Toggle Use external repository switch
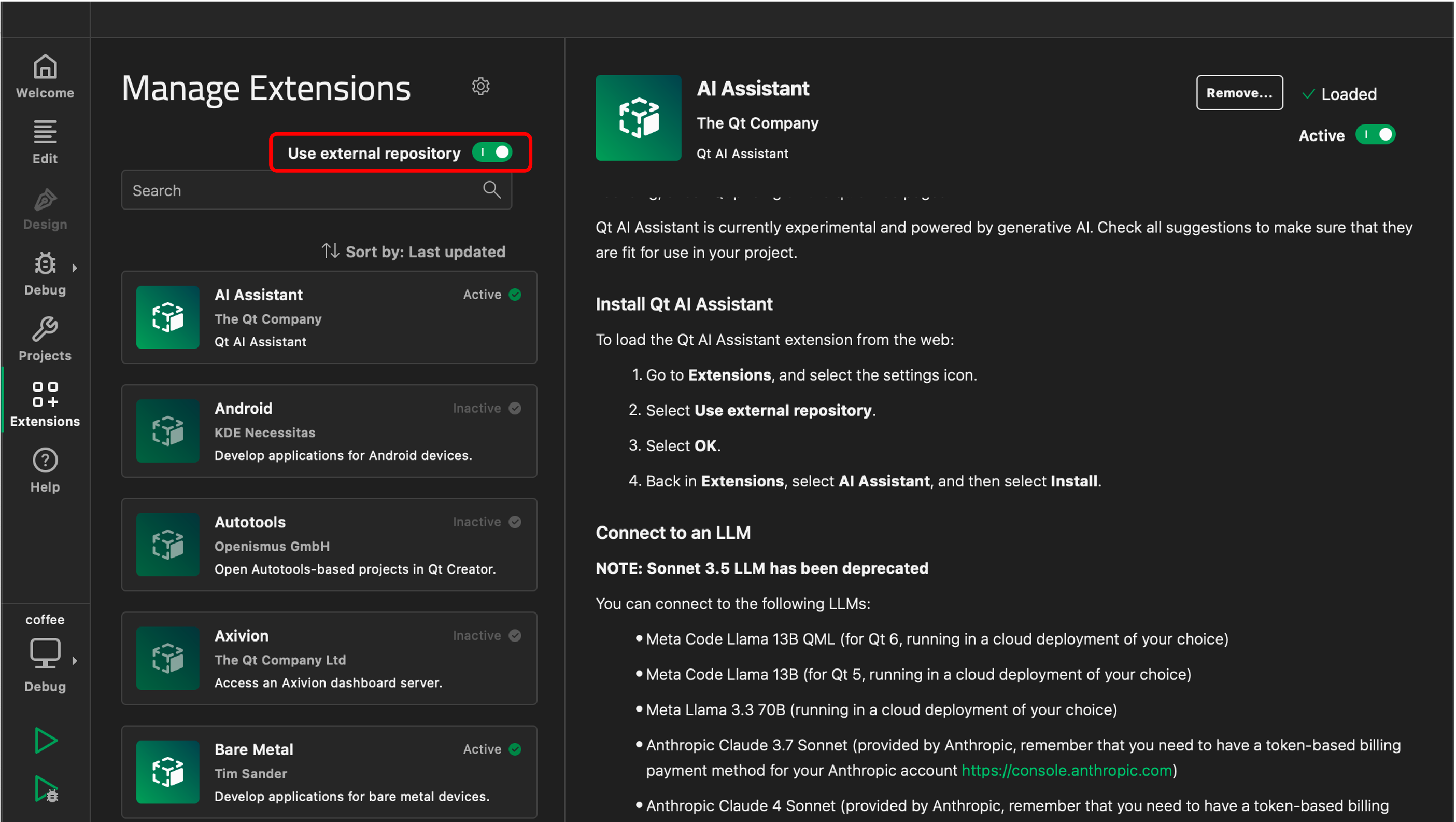 [x=492, y=152]
